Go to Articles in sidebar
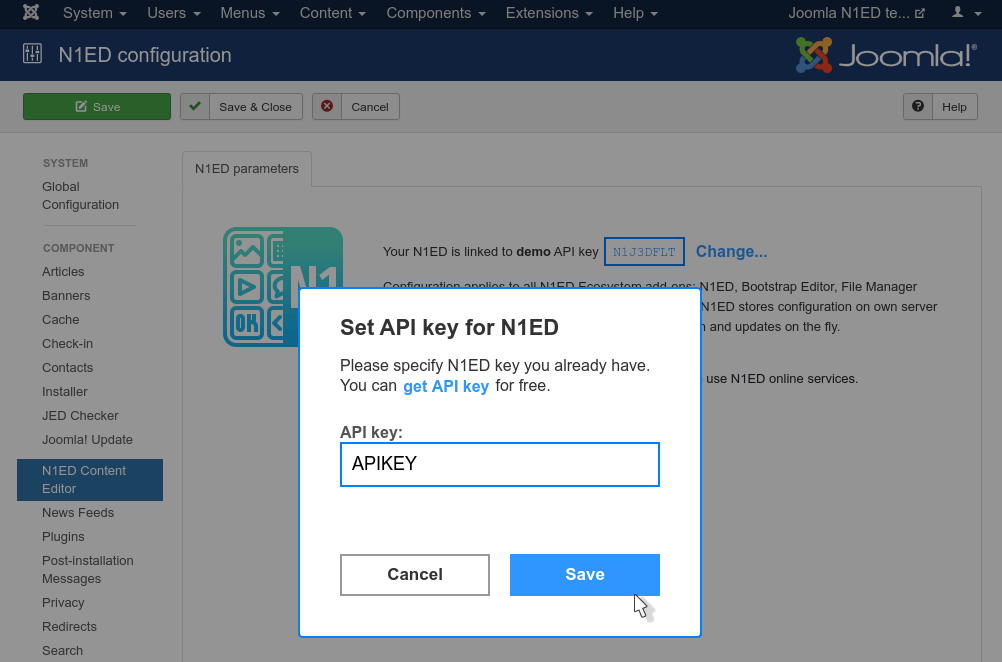Screen dimensions: 1002x662 63,272
